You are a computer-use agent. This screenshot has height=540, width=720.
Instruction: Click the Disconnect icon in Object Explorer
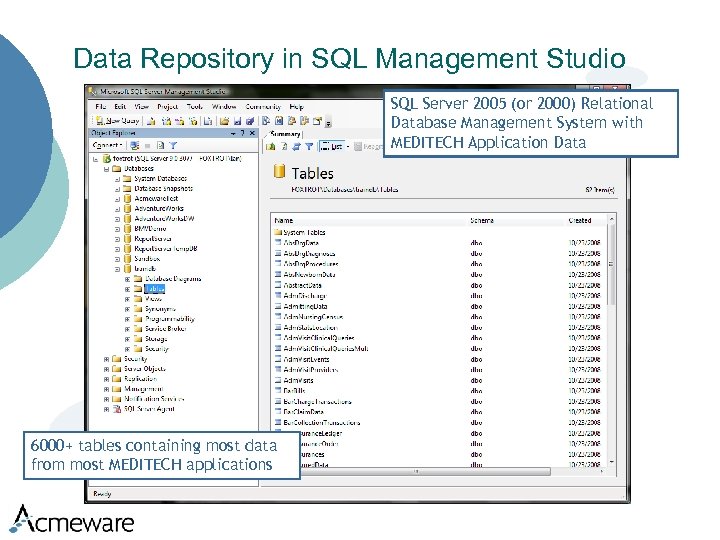(x=135, y=145)
